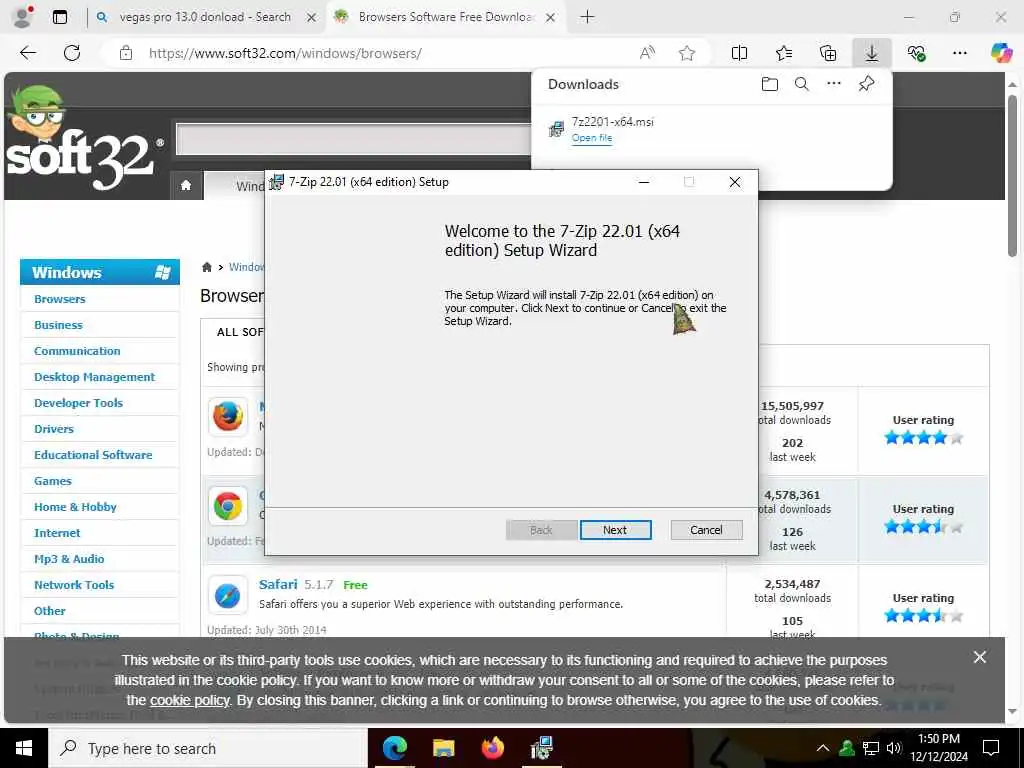
Task: Open more options in Downloads panel
Action: pos(833,84)
